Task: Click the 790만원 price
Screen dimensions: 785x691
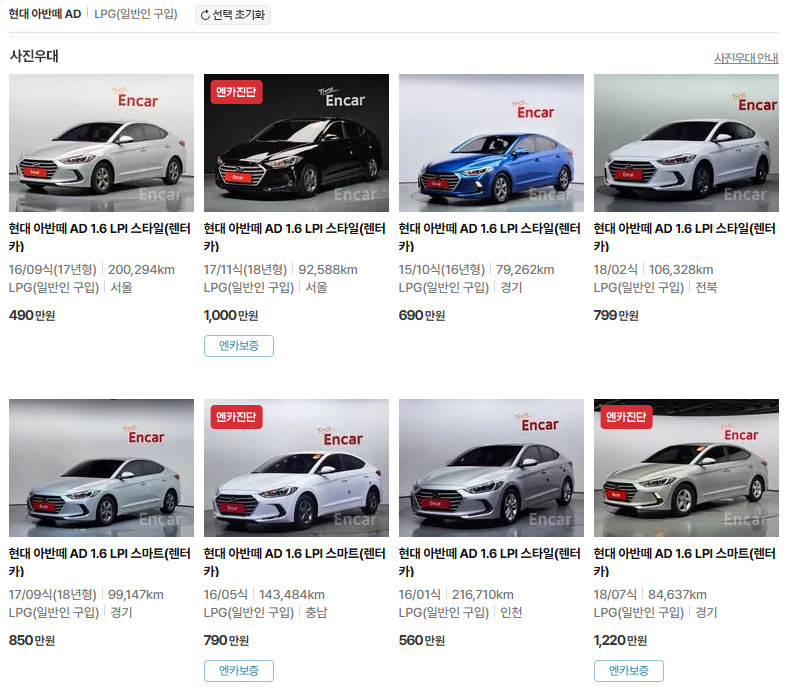Action: coord(226,640)
